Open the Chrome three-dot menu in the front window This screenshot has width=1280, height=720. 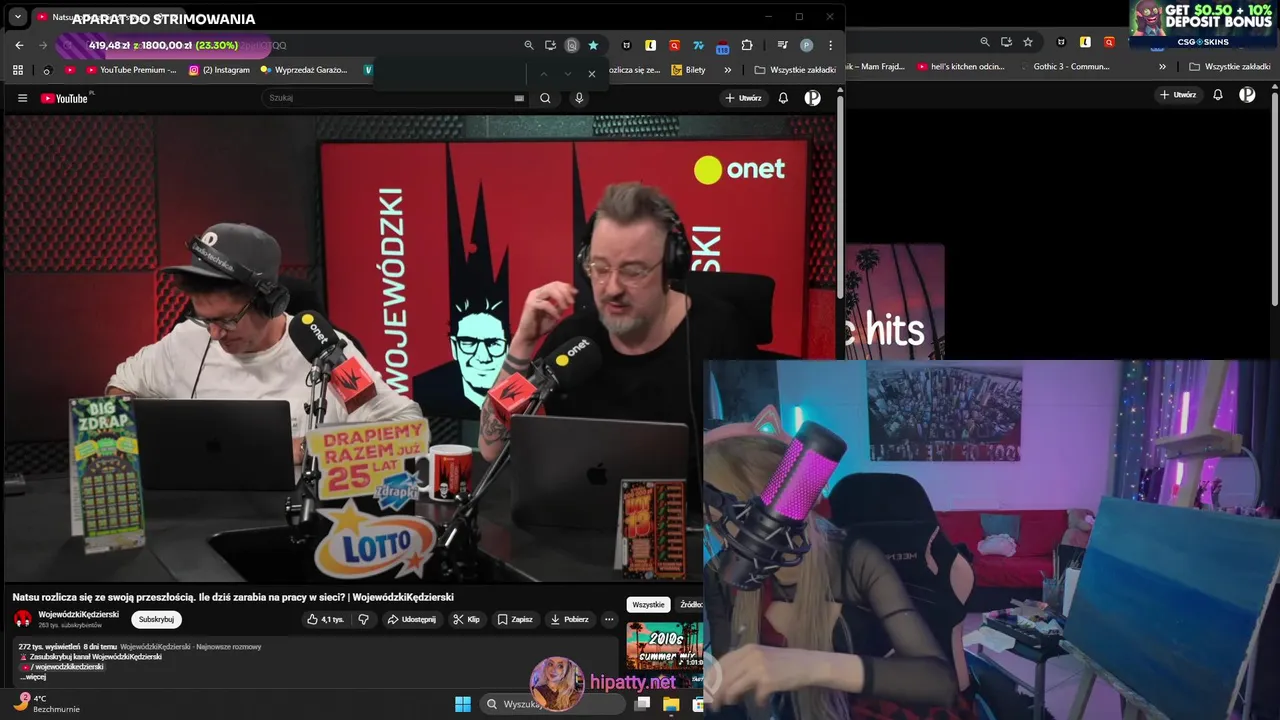pos(830,45)
